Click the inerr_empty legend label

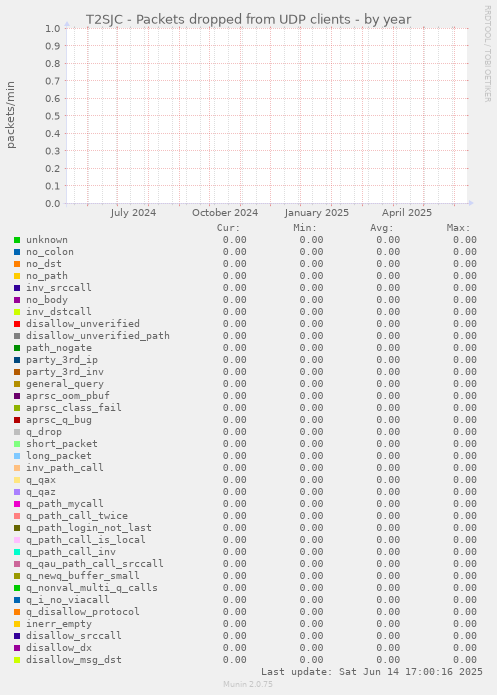[x=59, y=624]
